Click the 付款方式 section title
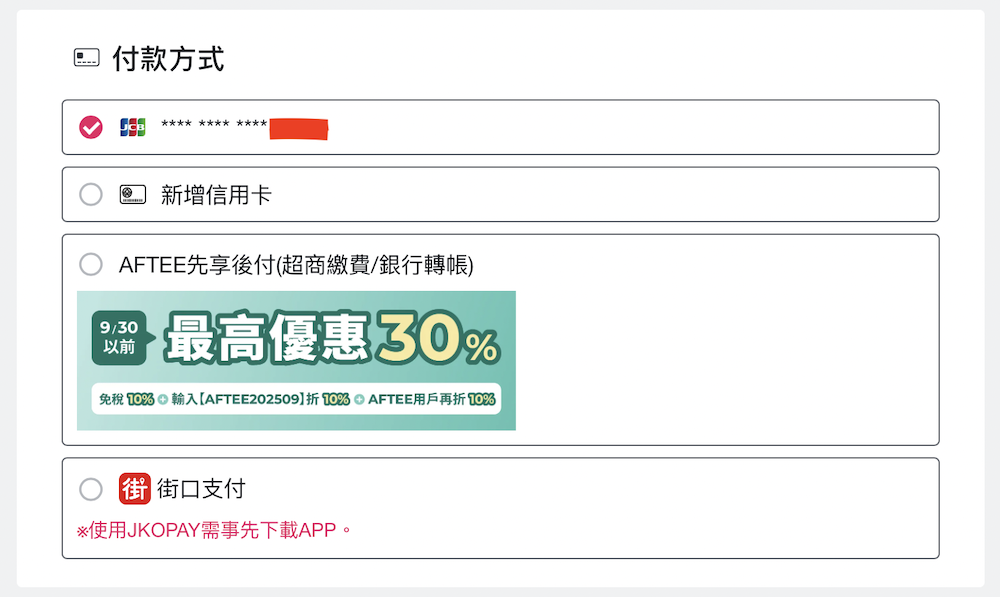 [170, 59]
